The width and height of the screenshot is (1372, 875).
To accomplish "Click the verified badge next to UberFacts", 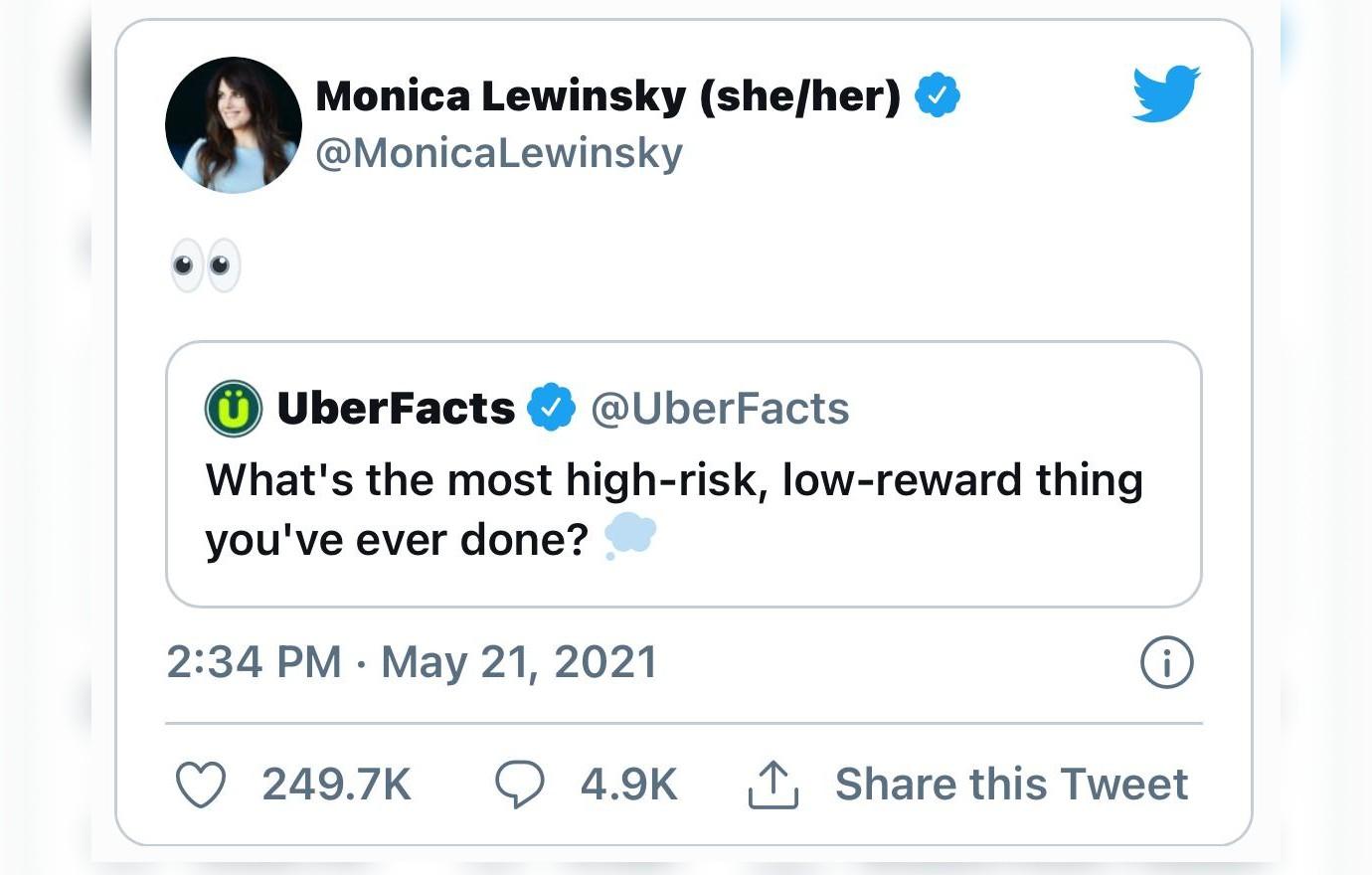I will 553,407.
